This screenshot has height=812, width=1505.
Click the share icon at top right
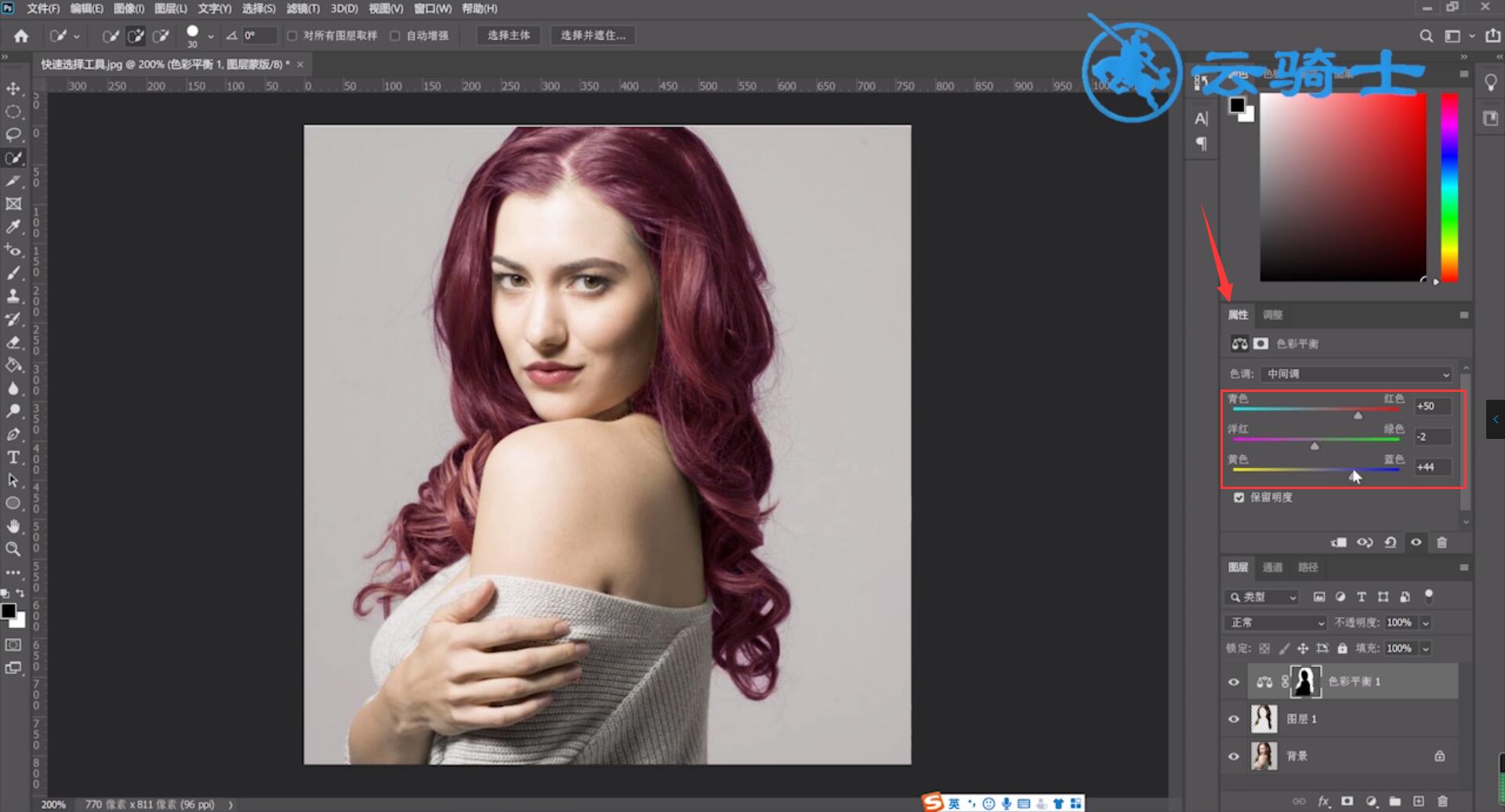[x=1492, y=35]
